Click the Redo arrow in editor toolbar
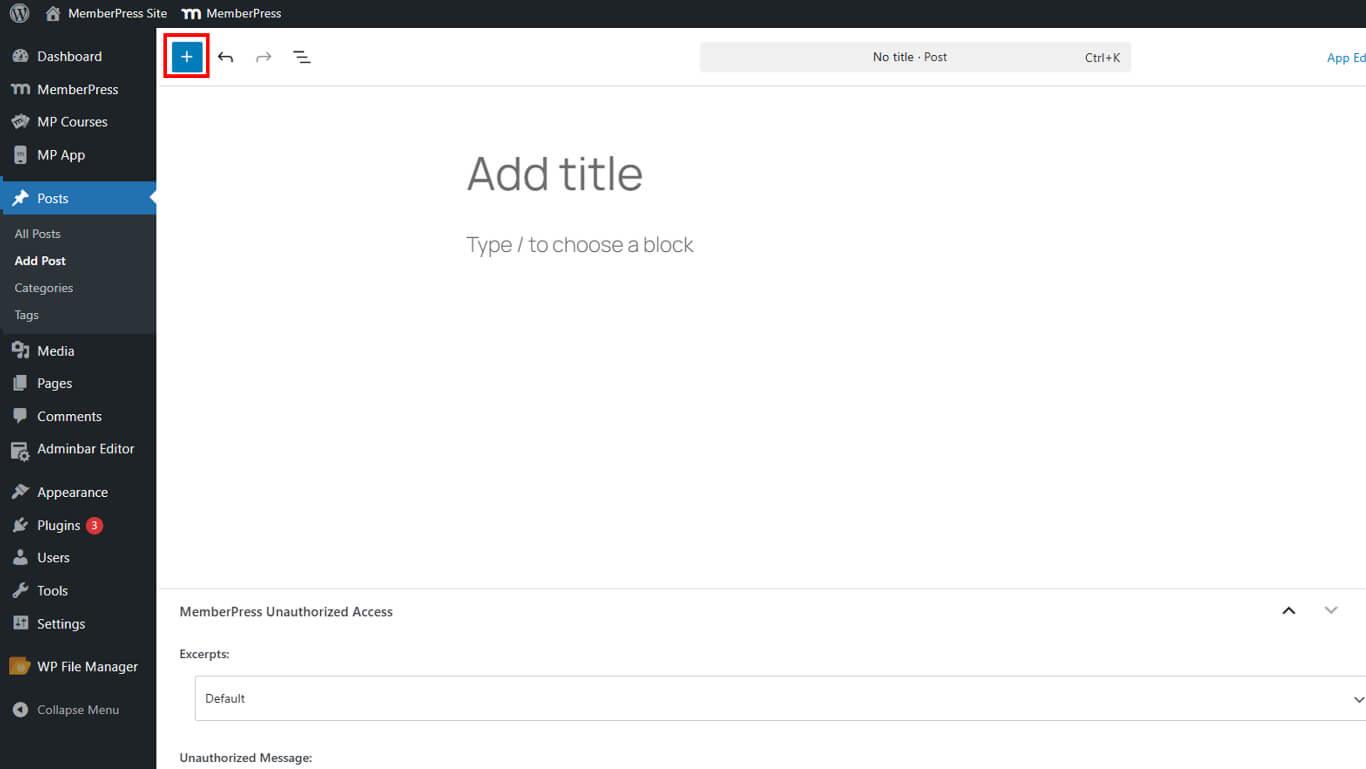Viewport: 1366px width, 769px height. click(264, 57)
